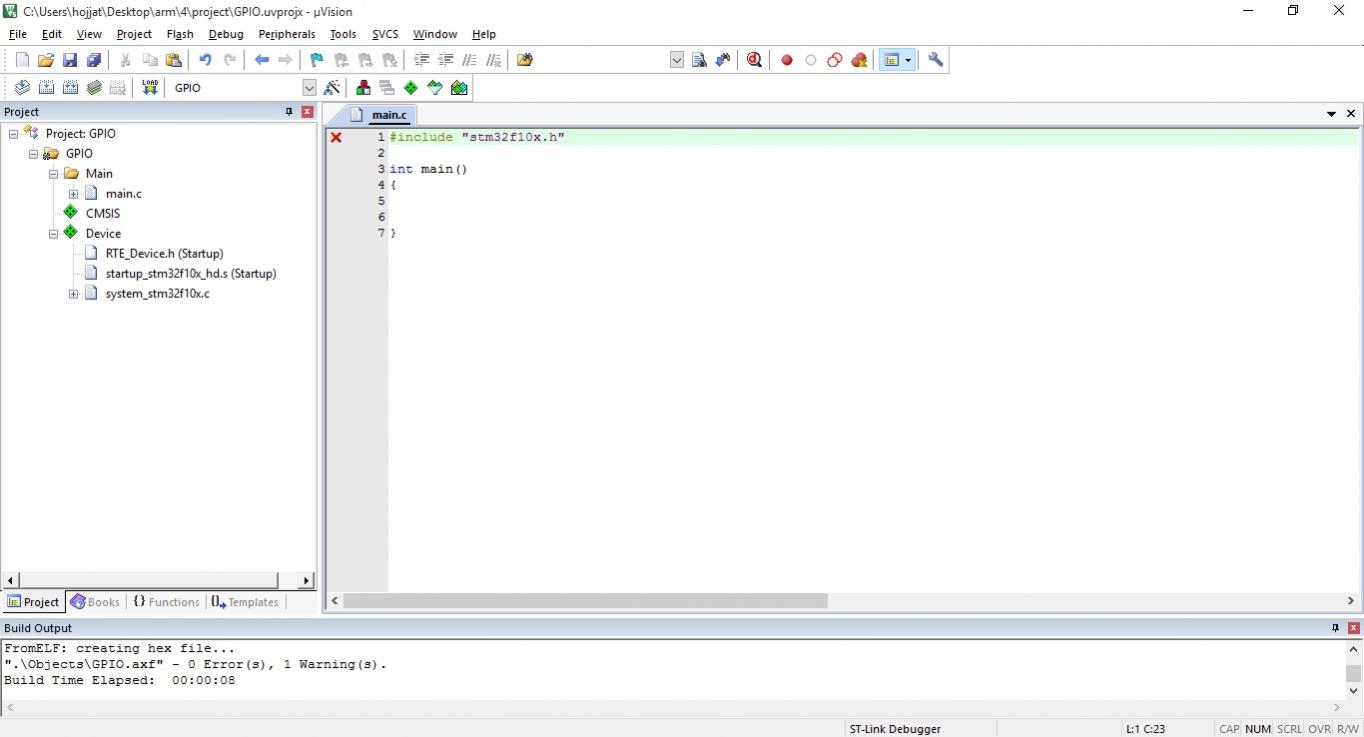
Task: Expand the main.c tree node
Action: pyautogui.click(x=73, y=194)
